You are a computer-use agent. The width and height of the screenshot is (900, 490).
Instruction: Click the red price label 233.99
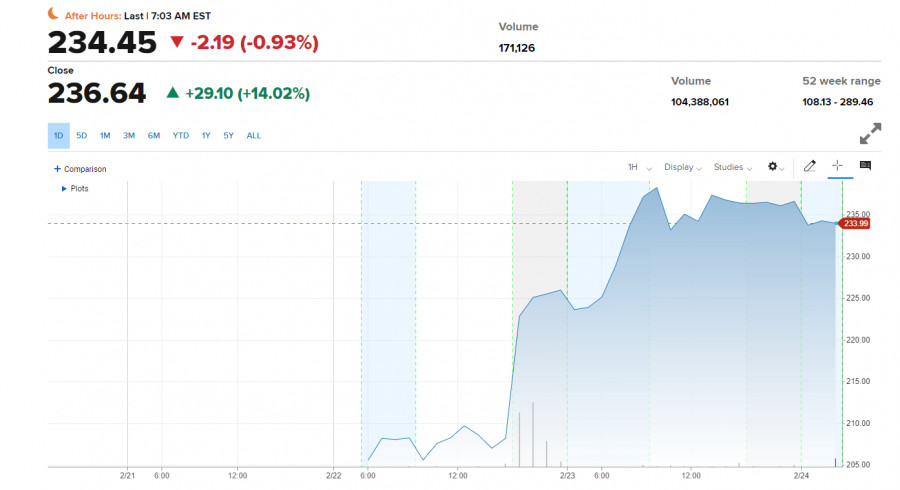point(855,224)
